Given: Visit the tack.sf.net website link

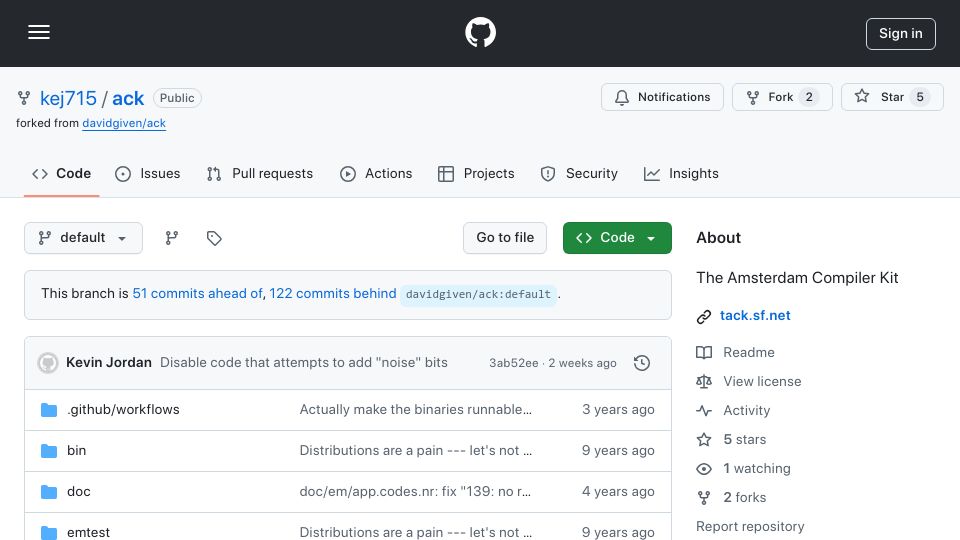Looking at the screenshot, I should (x=755, y=315).
